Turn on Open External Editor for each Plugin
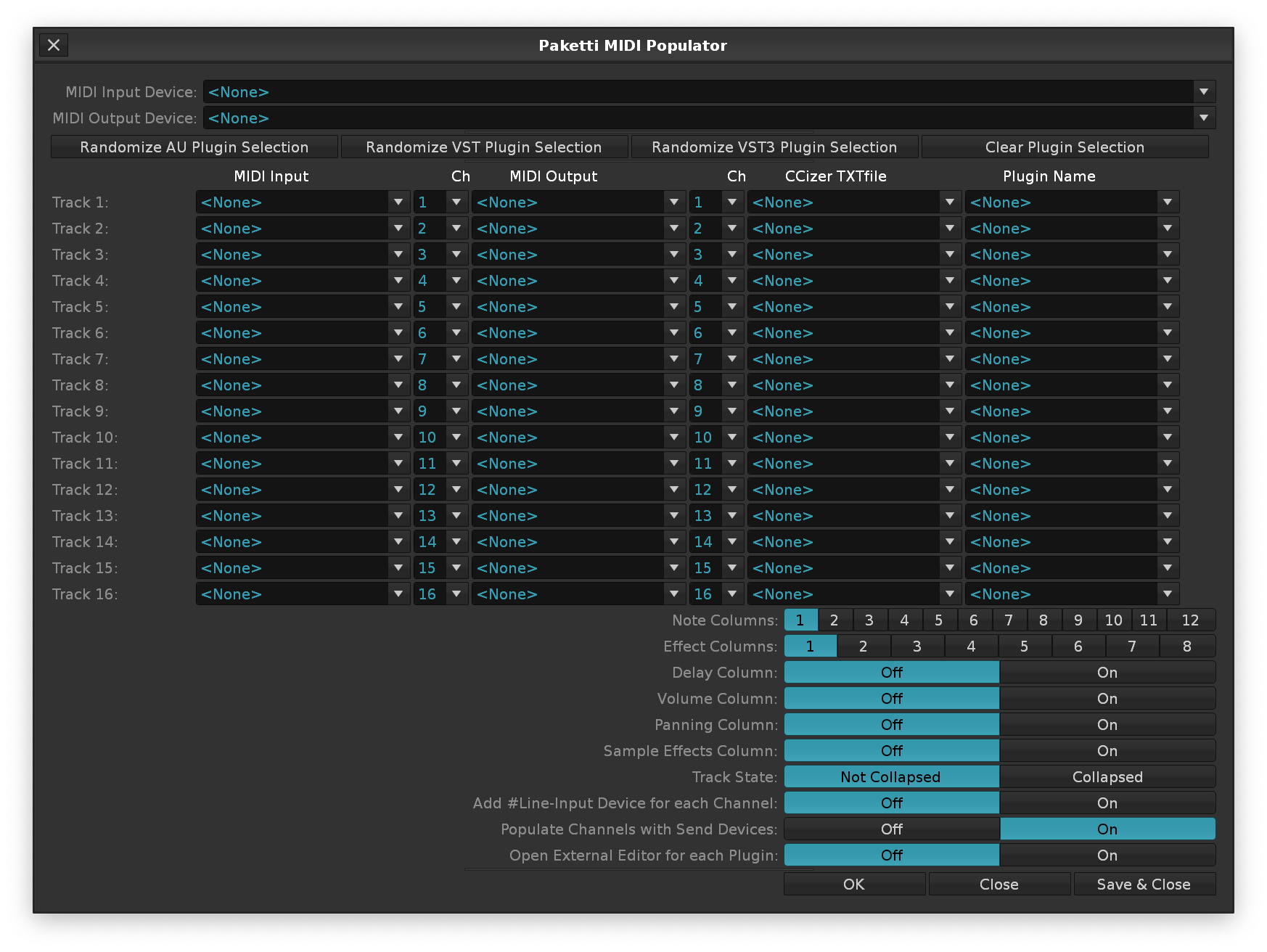The height and width of the screenshot is (952, 1267). [x=1107, y=855]
